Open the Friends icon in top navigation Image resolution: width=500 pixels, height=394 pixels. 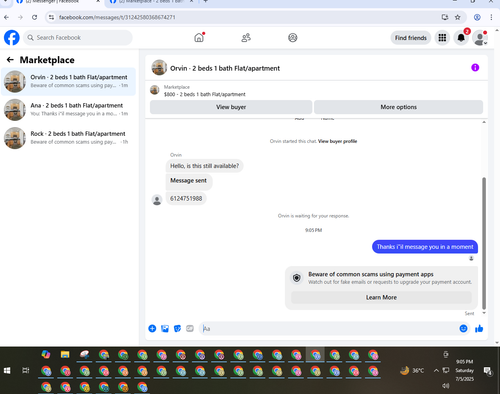[246, 38]
